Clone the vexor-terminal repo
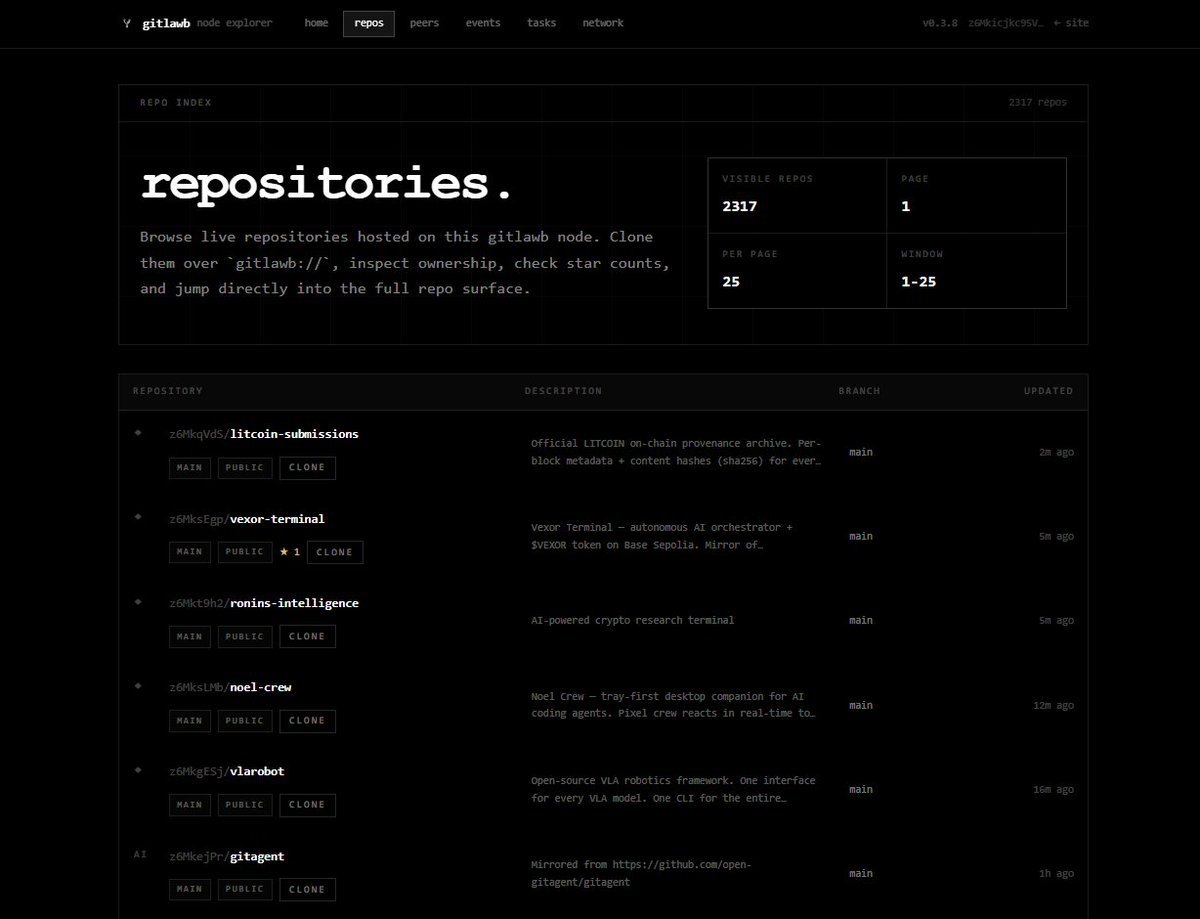The height and width of the screenshot is (919, 1200). [335, 552]
